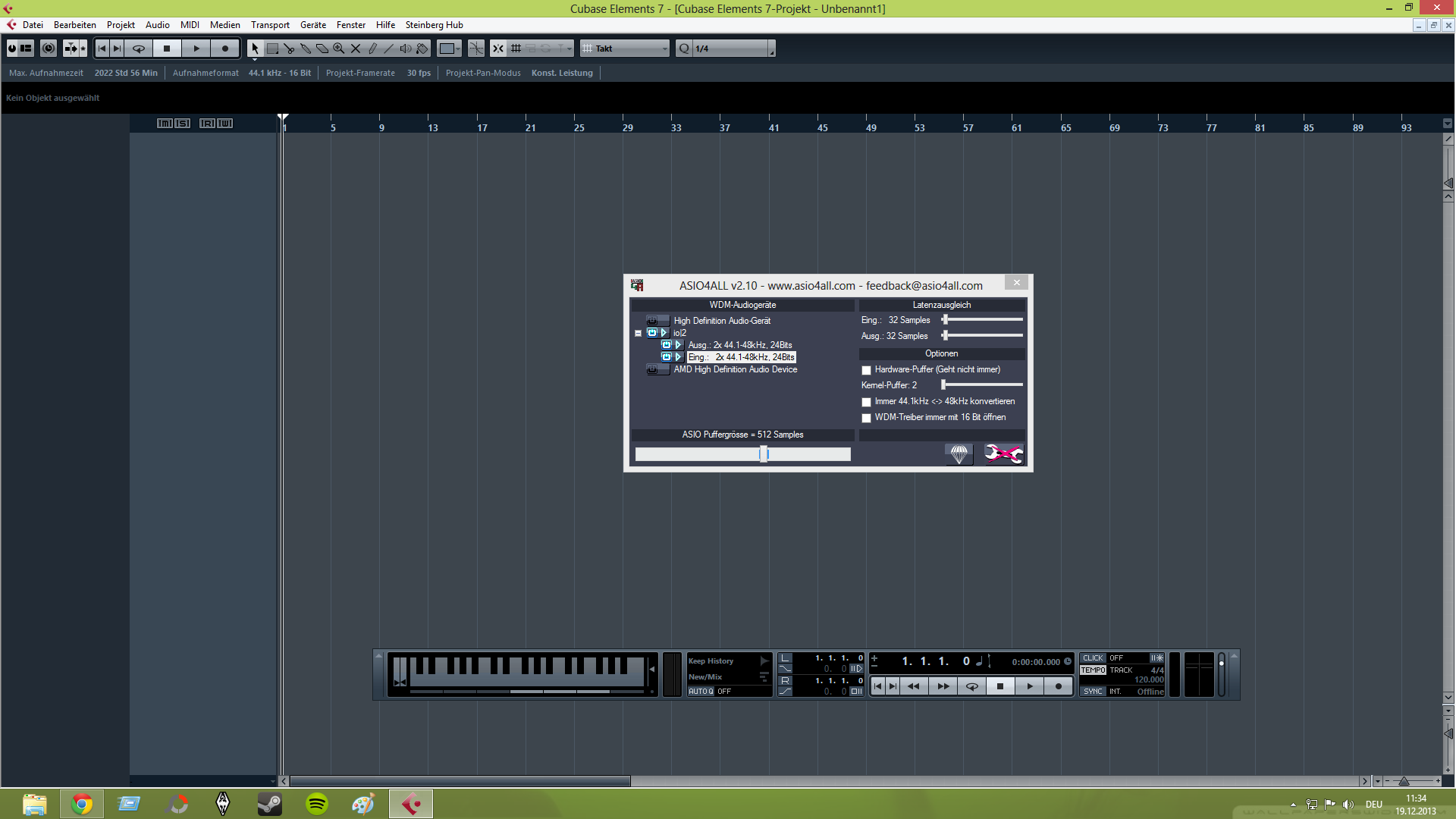Select the Erase tool
Image resolution: width=1456 pixels, height=819 pixels.
pos(322,49)
